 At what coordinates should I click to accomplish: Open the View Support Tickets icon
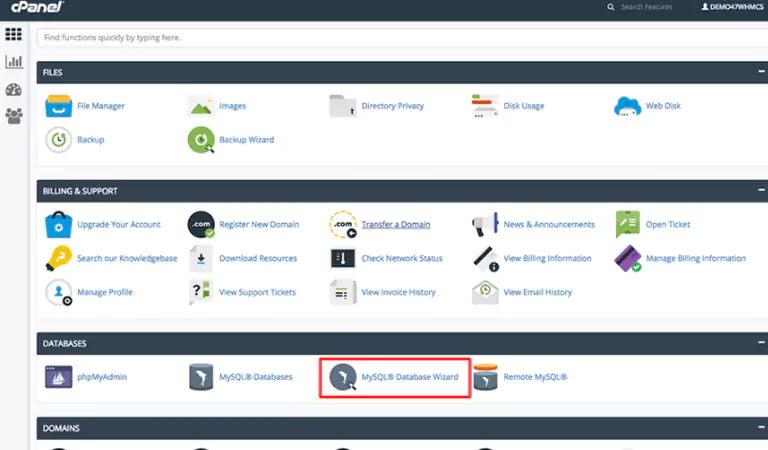coord(201,292)
